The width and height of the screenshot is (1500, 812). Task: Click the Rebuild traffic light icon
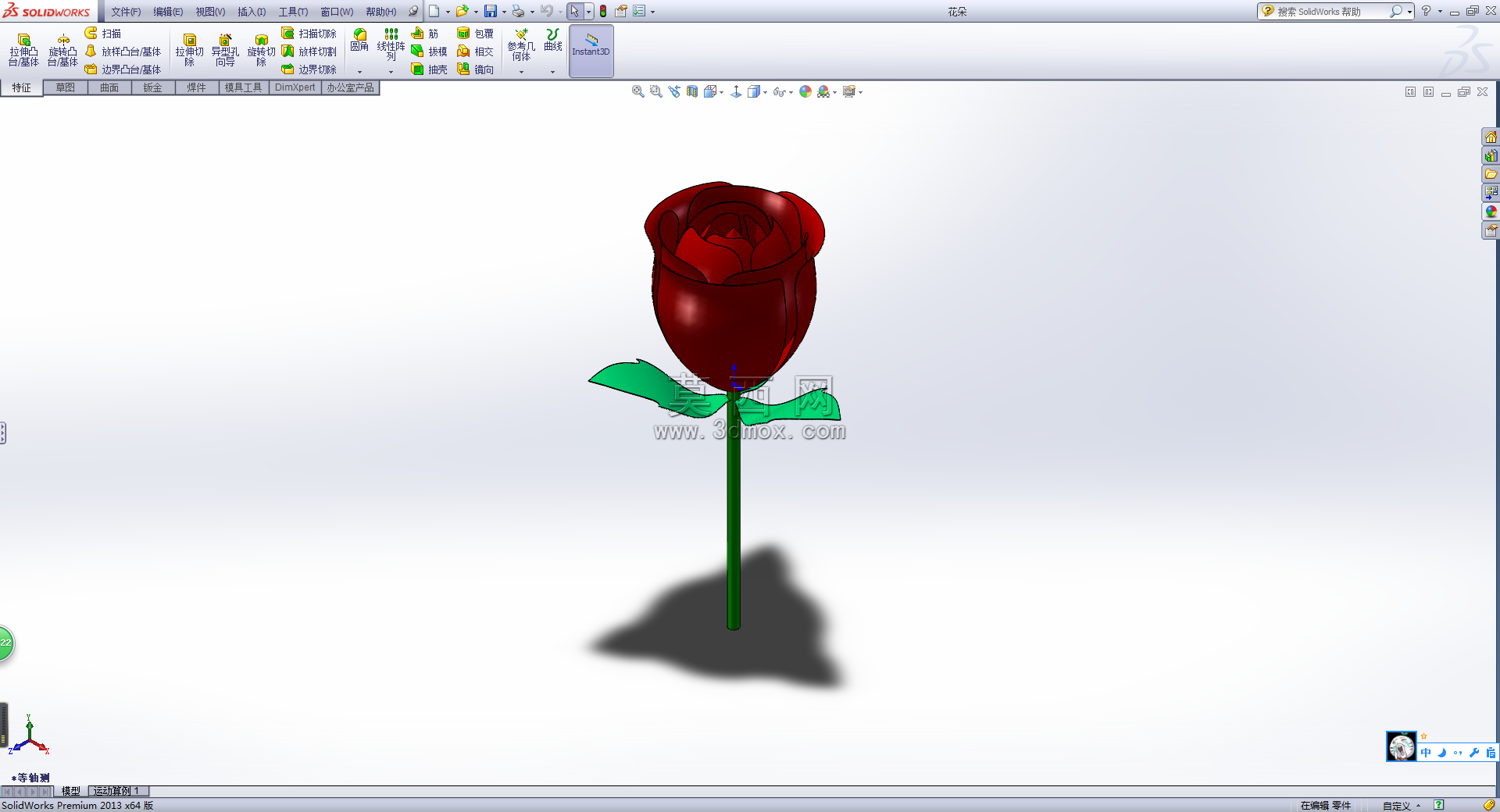click(602, 11)
